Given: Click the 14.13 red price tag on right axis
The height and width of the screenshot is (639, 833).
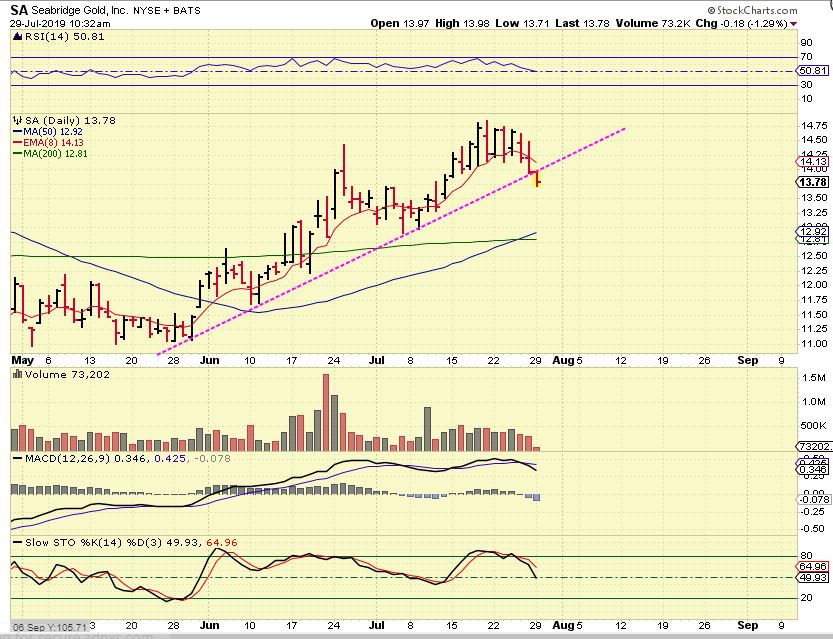Looking at the screenshot, I should click(812, 161).
